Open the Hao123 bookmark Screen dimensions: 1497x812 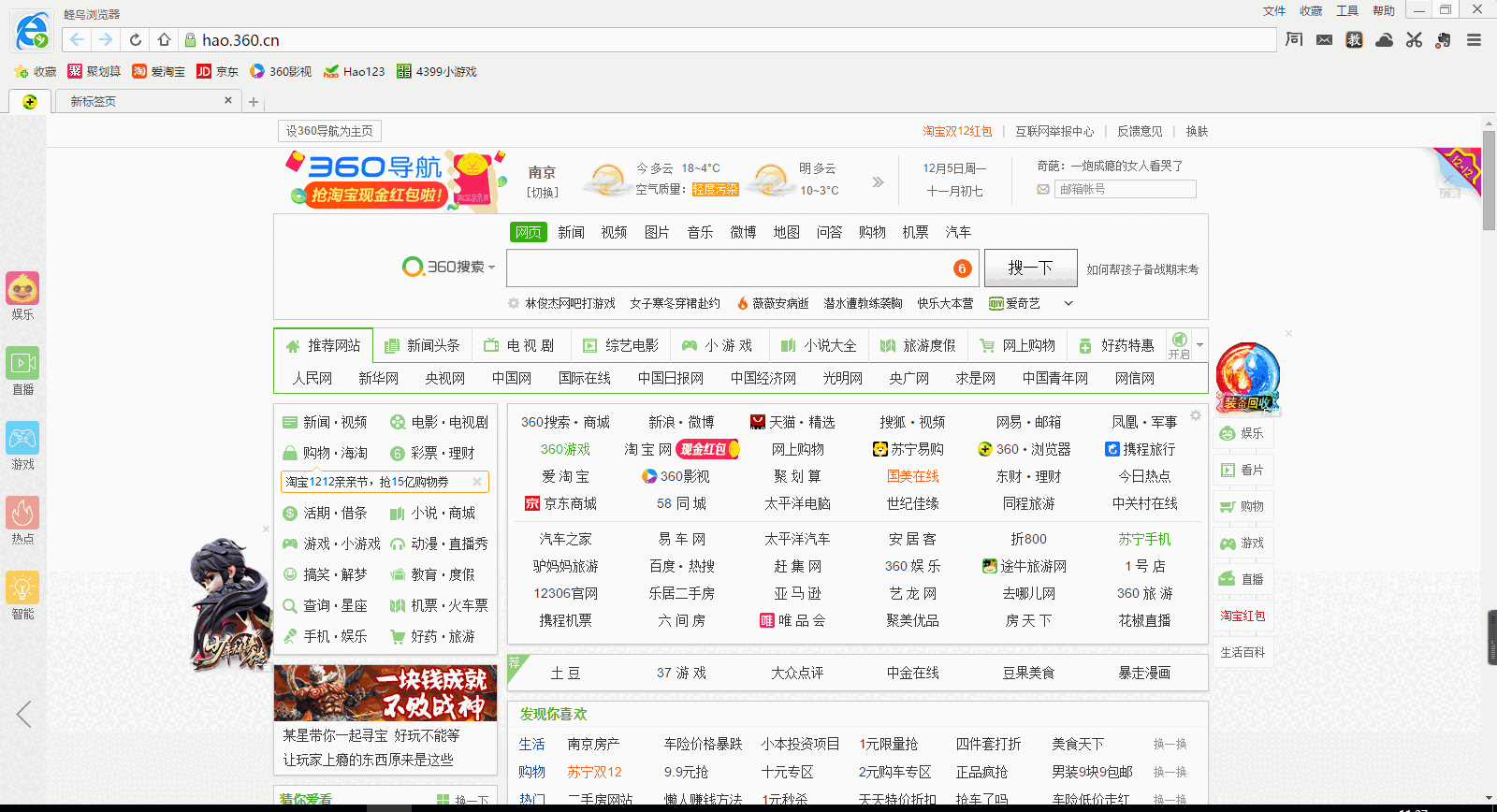tap(354, 71)
